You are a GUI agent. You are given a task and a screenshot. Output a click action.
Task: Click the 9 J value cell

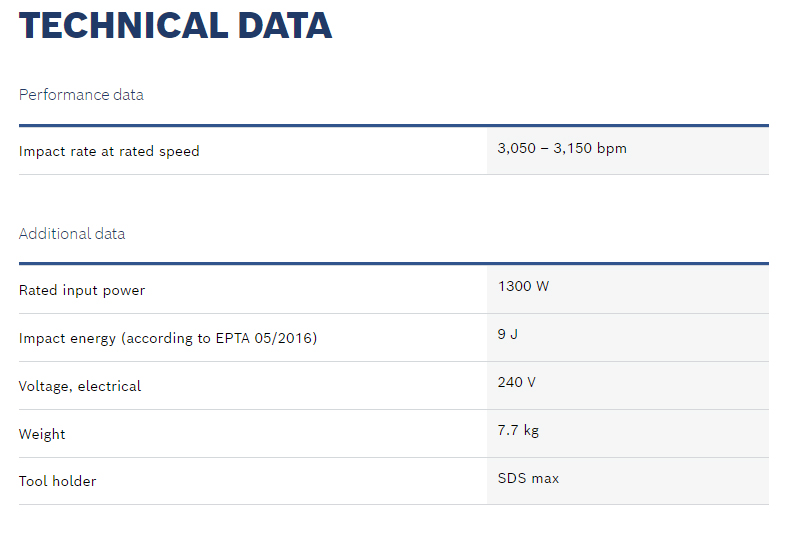point(628,338)
